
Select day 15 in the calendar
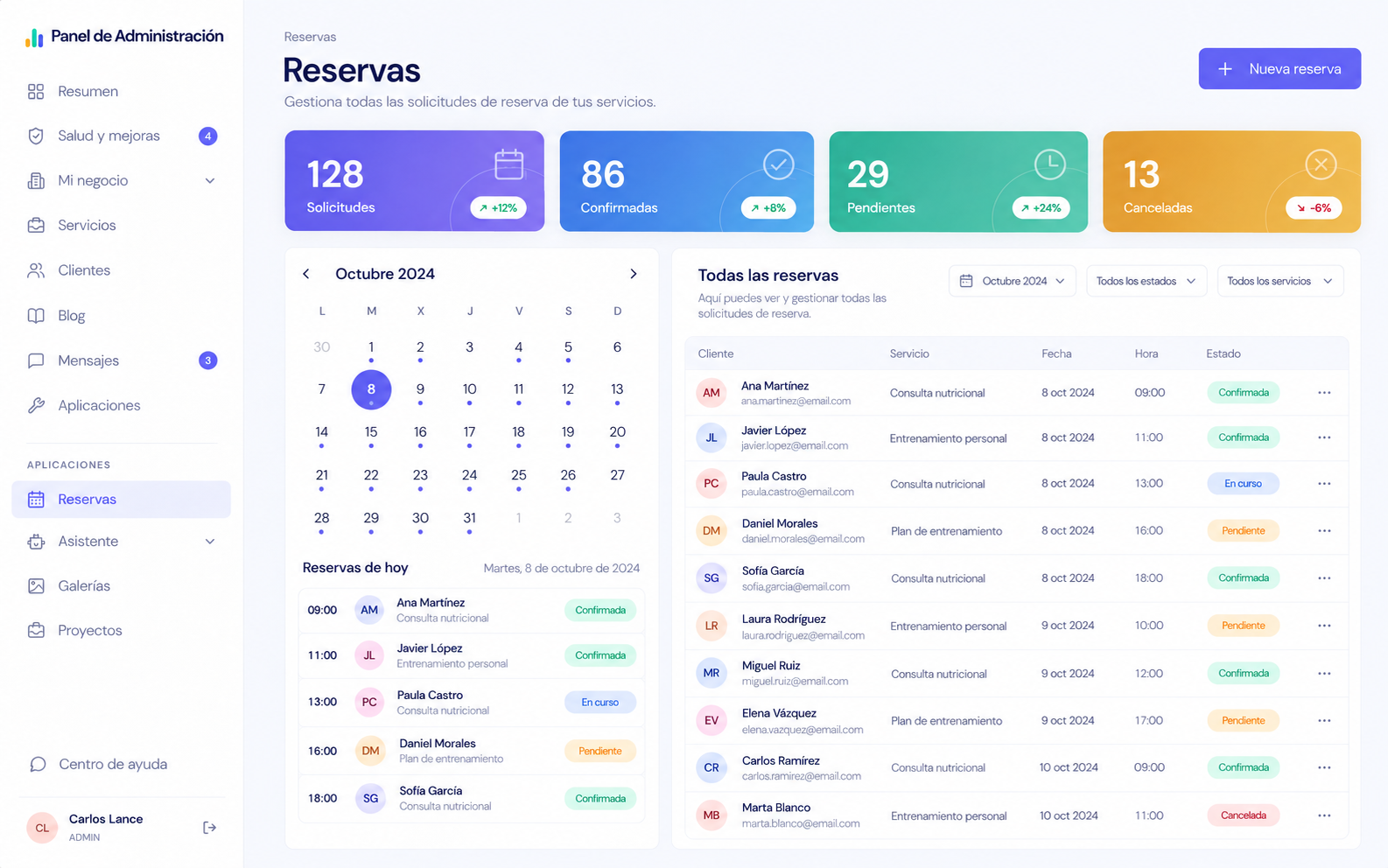tap(371, 432)
